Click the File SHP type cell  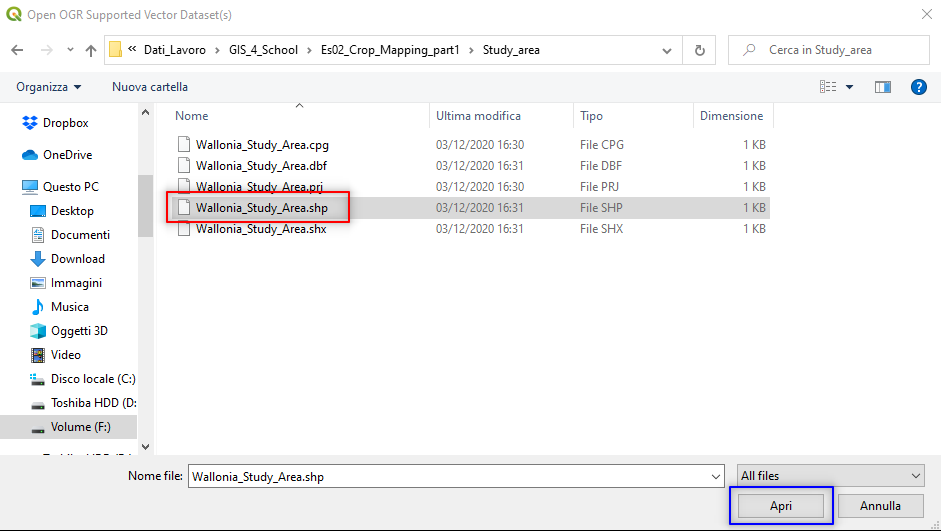601,208
